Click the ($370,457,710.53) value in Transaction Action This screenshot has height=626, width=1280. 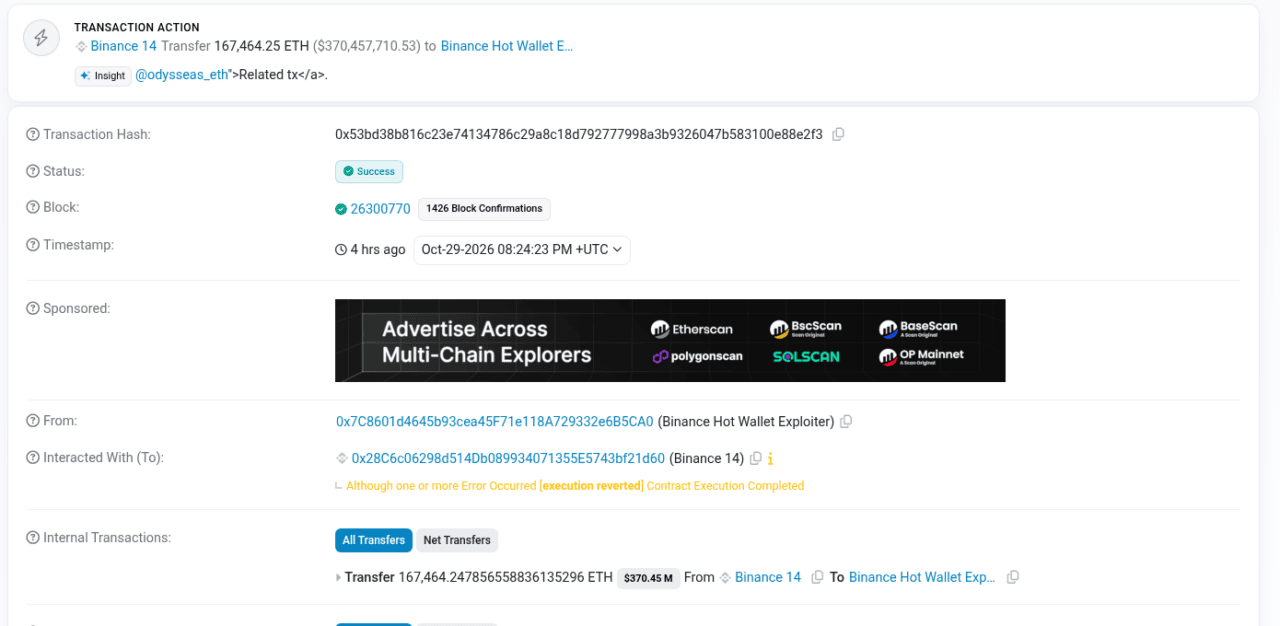tap(366, 46)
